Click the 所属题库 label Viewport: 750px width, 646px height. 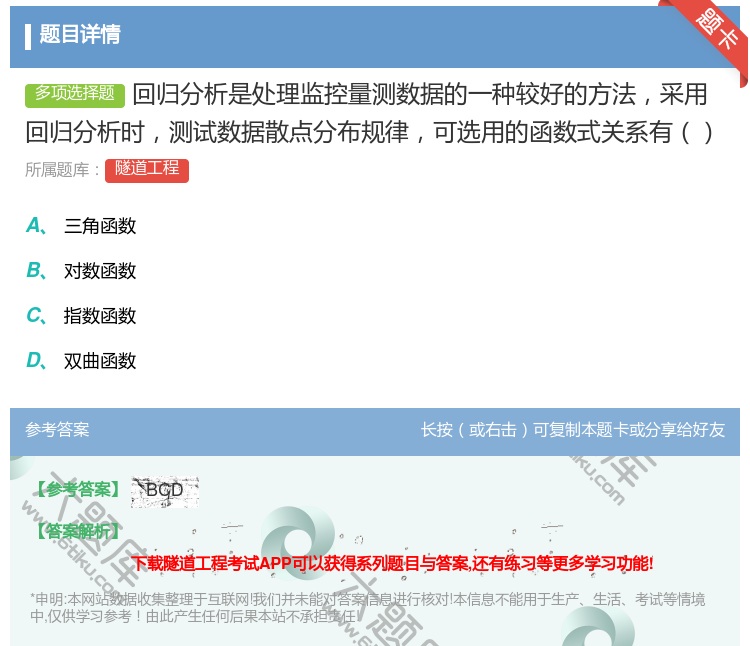[62, 170]
